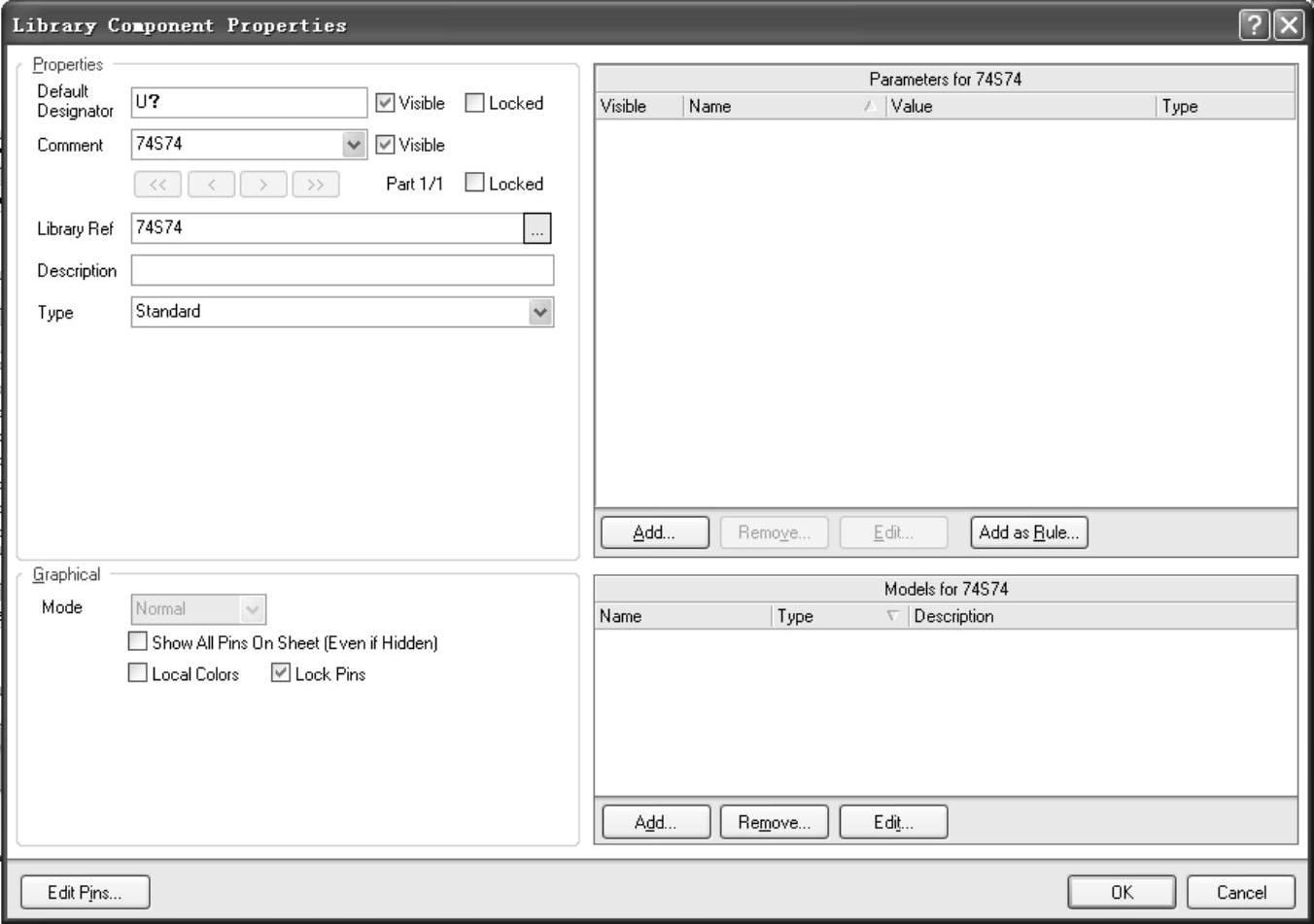Screen dimensions: 1314x924
Task: Click Edit button under Parameters list
Action: pyautogui.click(x=893, y=532)
